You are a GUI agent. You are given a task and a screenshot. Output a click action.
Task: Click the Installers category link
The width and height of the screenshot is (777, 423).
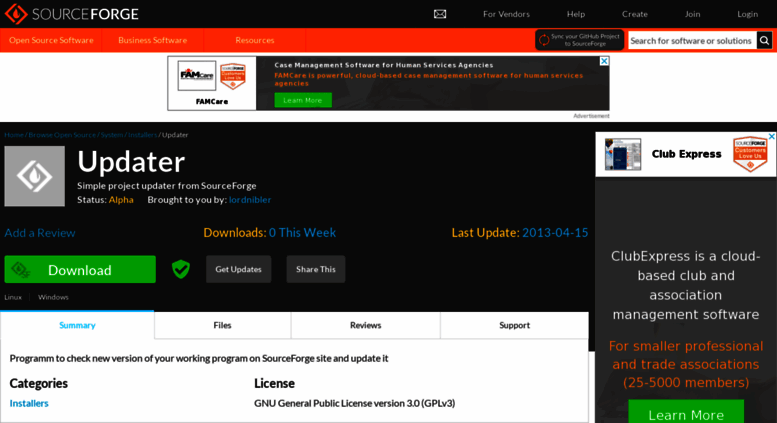tap(29, 403)
